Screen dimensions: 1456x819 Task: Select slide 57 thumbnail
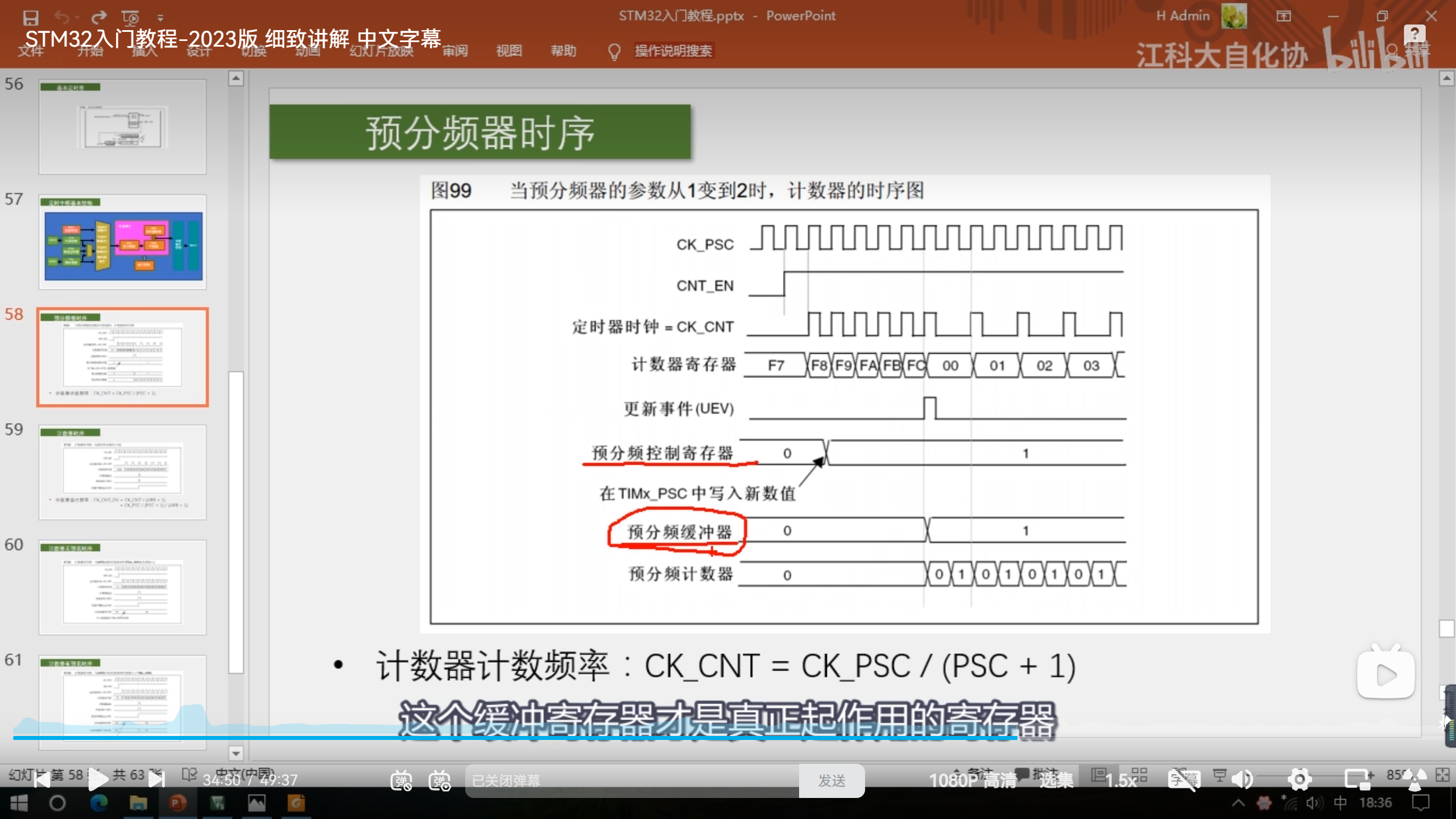coord(122,243)
